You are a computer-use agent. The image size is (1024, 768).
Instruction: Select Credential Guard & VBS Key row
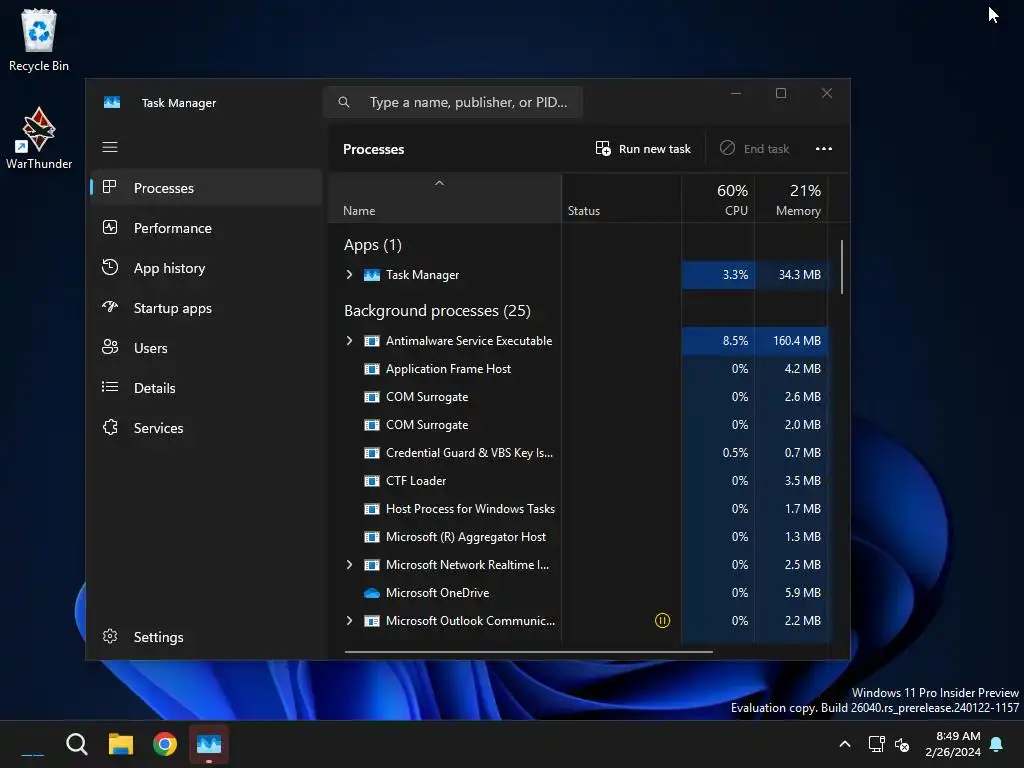(578, 453)
